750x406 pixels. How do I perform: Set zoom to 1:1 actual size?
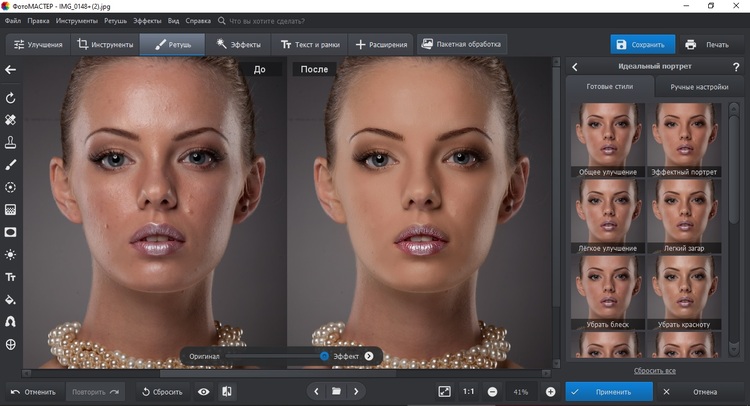click(x=469, y=391)
